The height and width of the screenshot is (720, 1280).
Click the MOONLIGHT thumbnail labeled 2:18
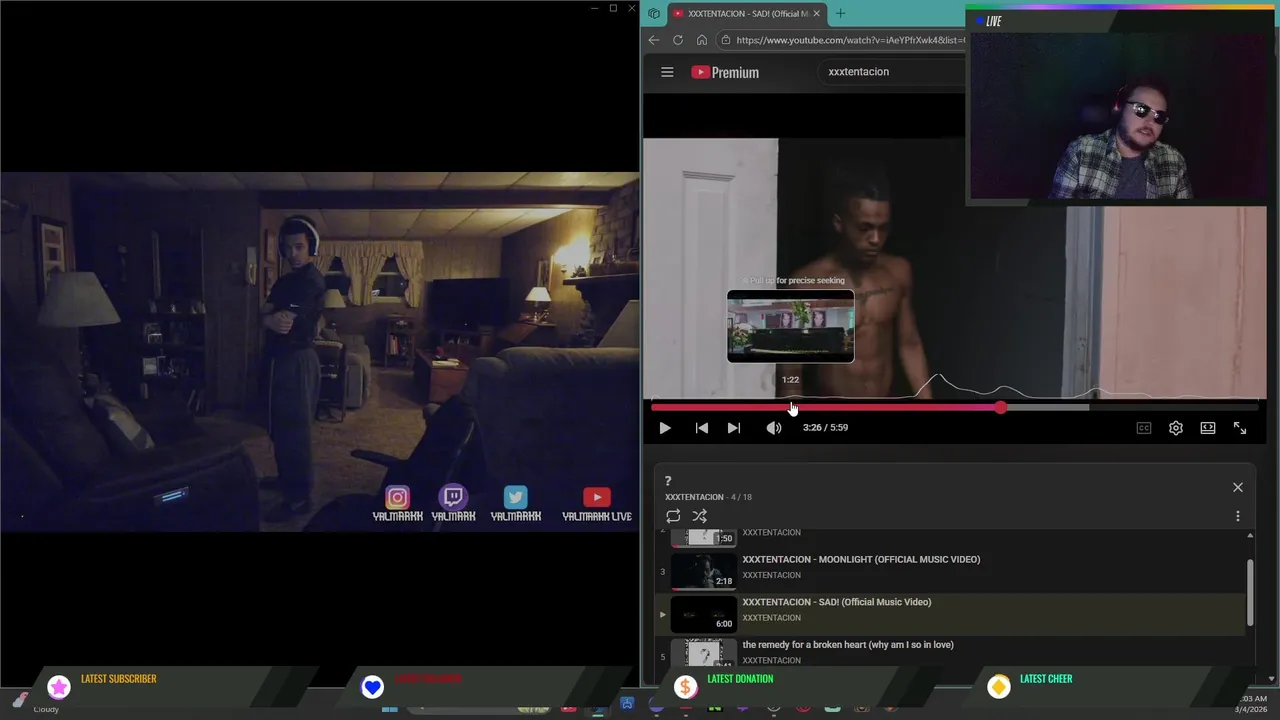click(x=703, y=570)
